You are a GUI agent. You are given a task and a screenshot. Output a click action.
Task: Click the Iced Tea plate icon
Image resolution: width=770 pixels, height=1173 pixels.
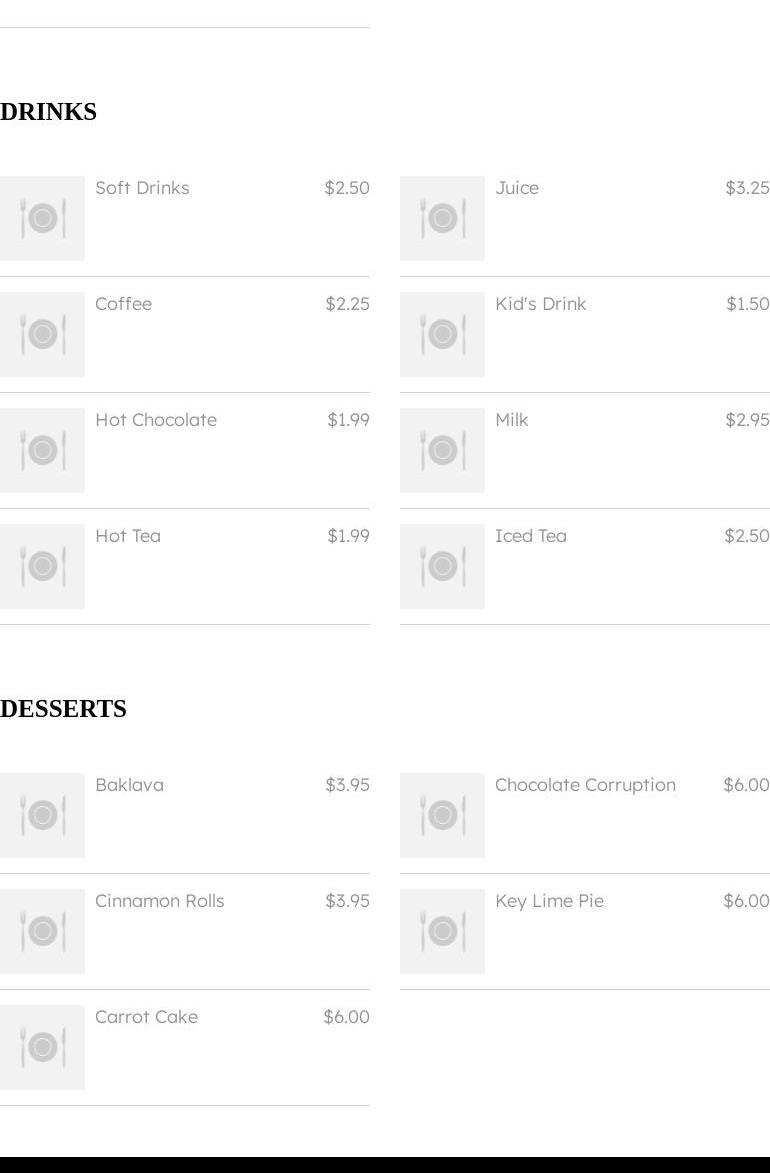pyautogui.click(x=442, y=566)
